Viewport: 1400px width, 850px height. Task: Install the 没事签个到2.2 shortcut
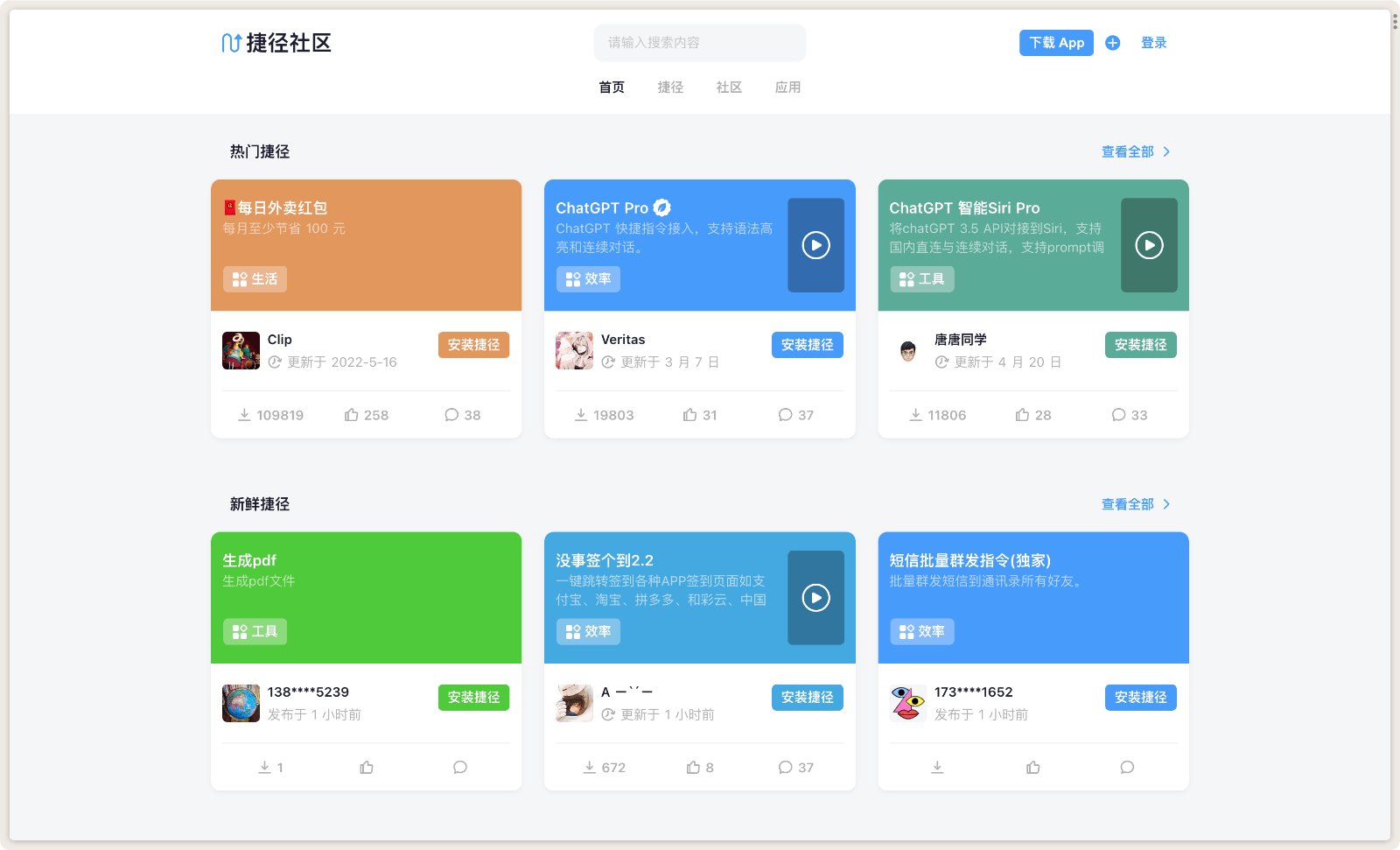[807, 698]
